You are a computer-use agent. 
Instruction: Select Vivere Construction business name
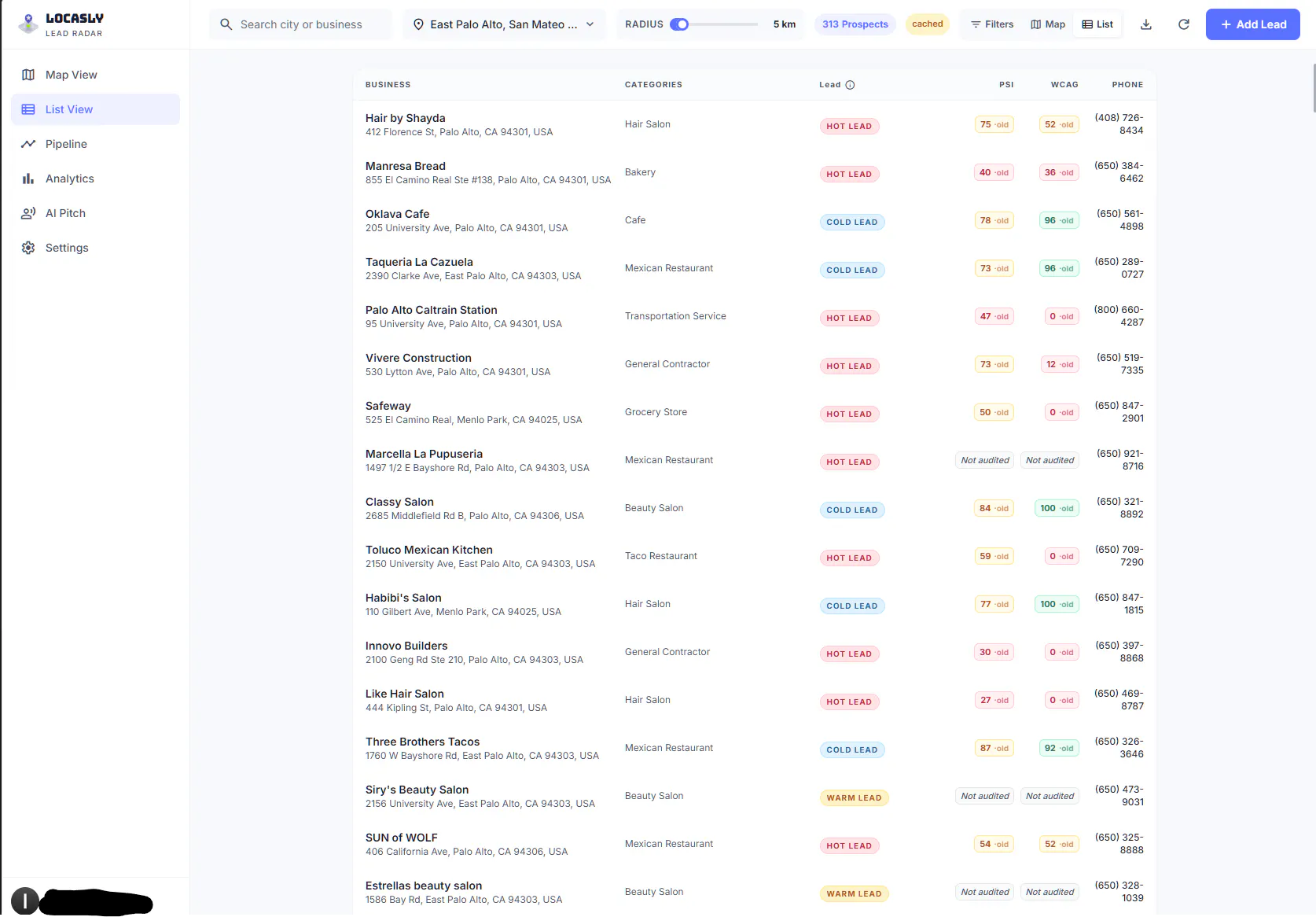[418, 358]
